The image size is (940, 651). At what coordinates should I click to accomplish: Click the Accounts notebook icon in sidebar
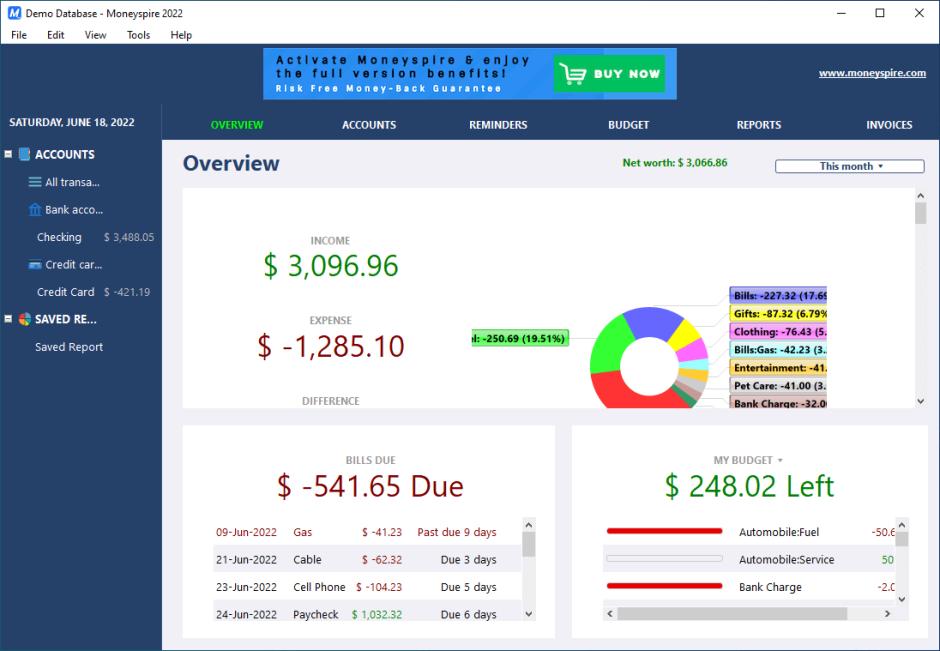click(x=24, y=154)
